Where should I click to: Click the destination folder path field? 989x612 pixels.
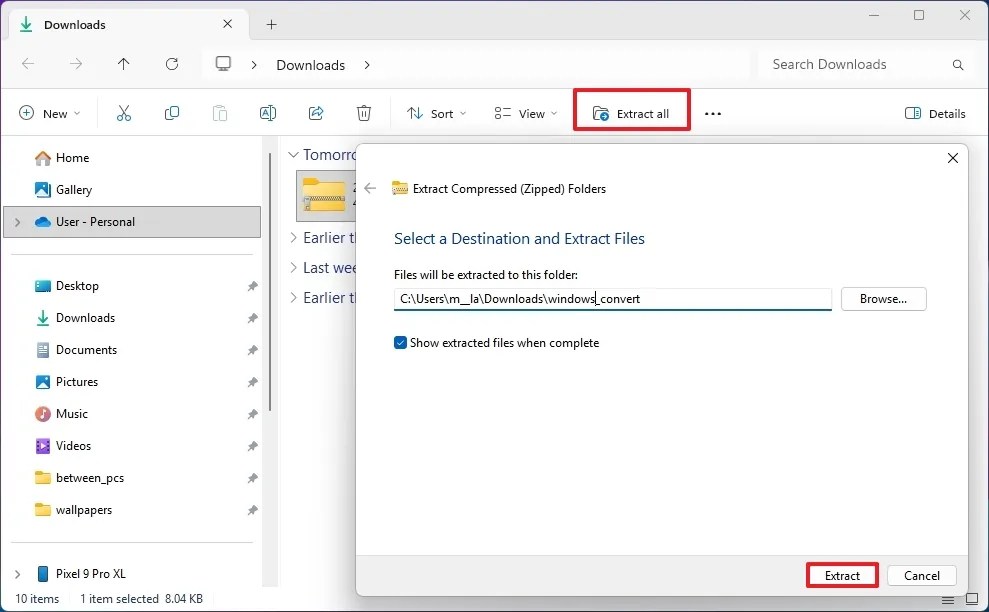tap(612, 298)
